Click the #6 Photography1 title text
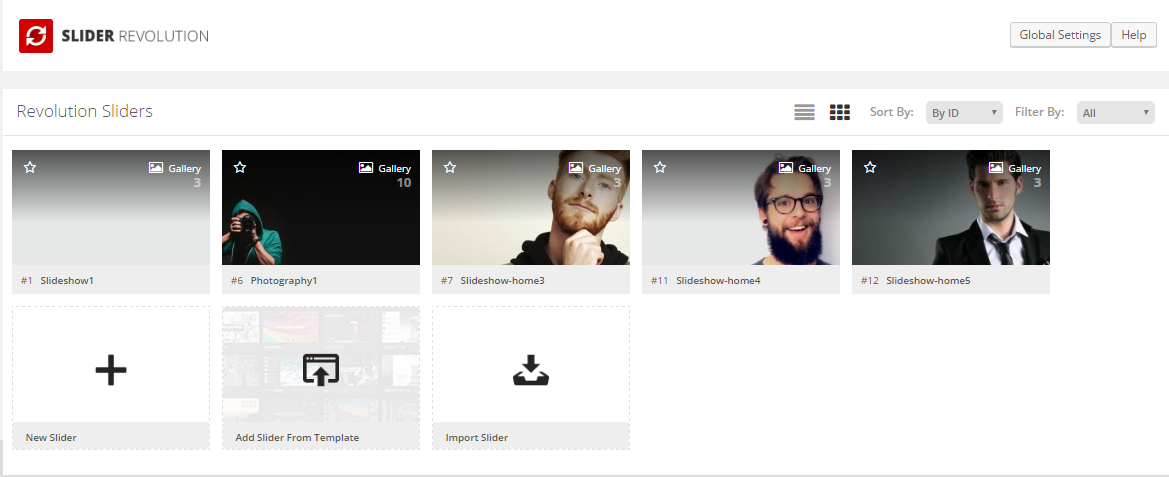This screenshot has width=1169, height=477. [274, 281]
